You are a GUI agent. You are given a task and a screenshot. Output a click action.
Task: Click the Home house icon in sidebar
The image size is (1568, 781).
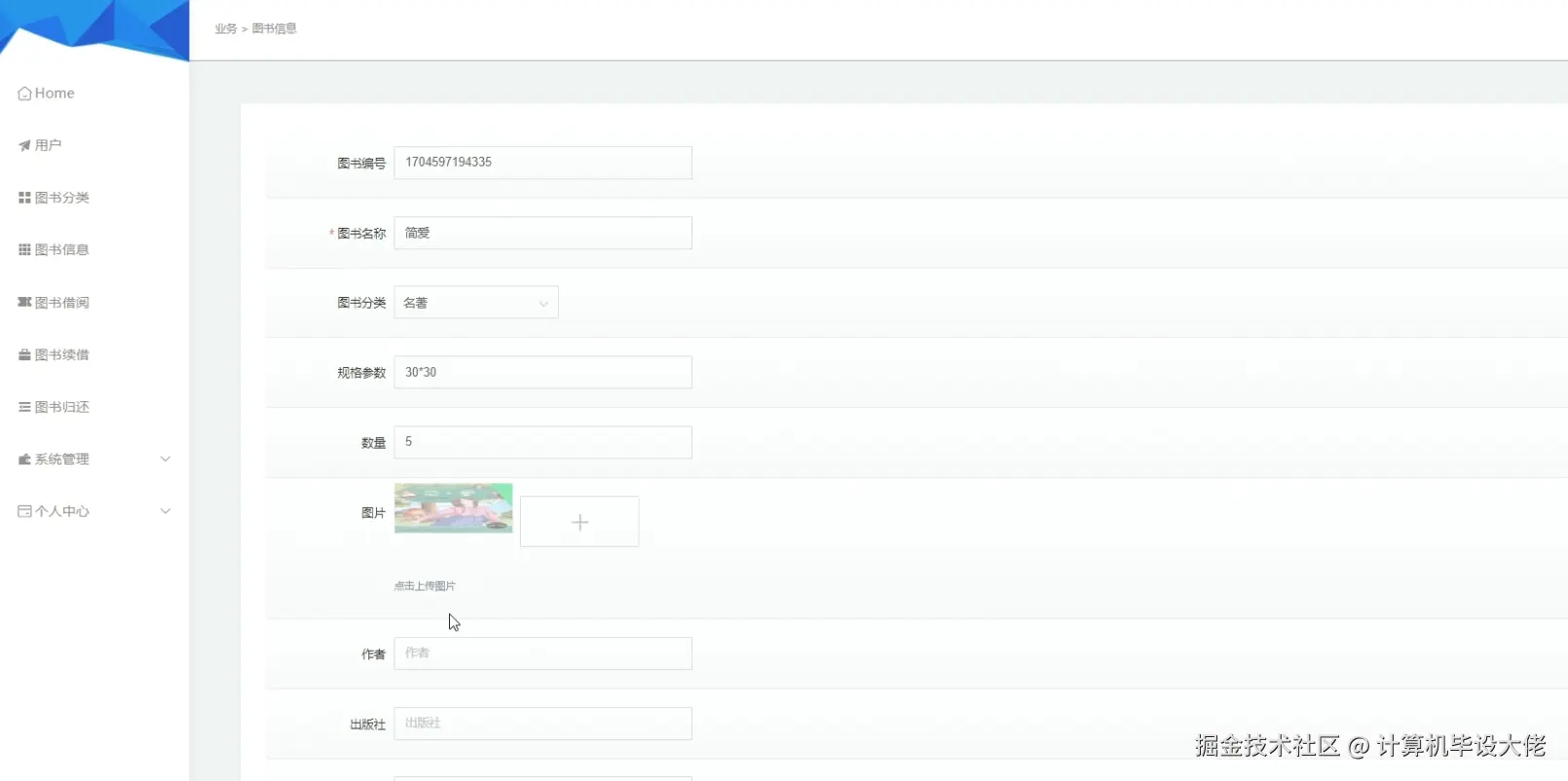pos(24,93)
